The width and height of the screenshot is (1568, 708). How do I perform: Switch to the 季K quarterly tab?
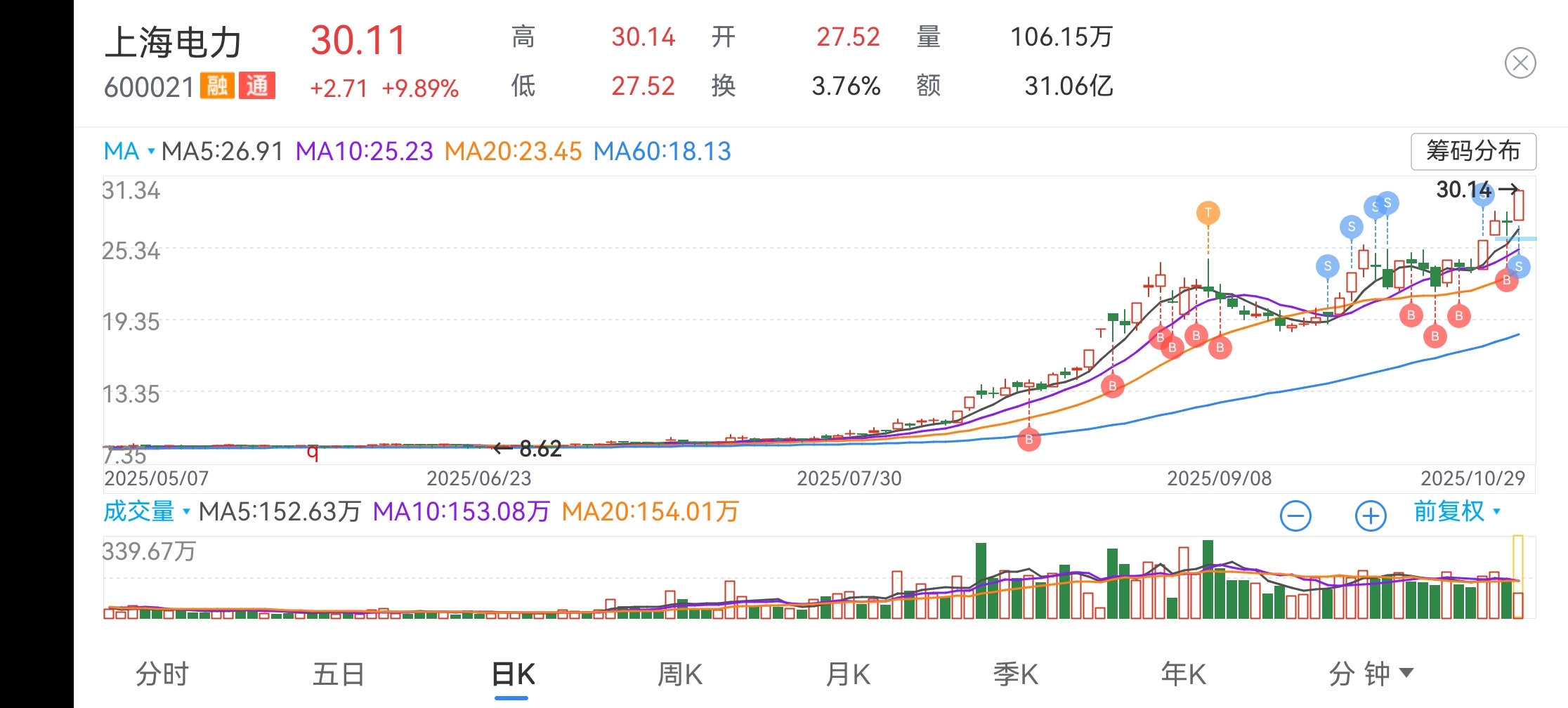coord(1015,674)
